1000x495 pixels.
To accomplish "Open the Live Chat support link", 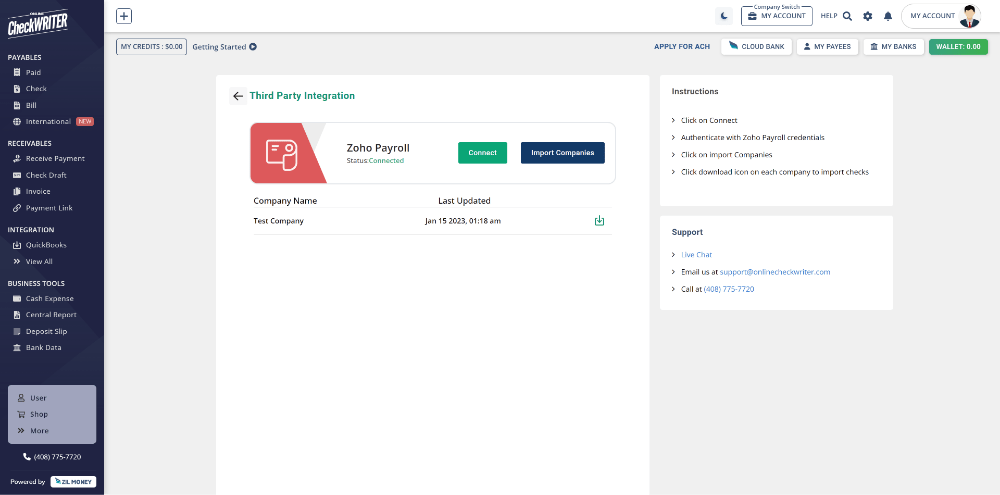I will [696, 255].
